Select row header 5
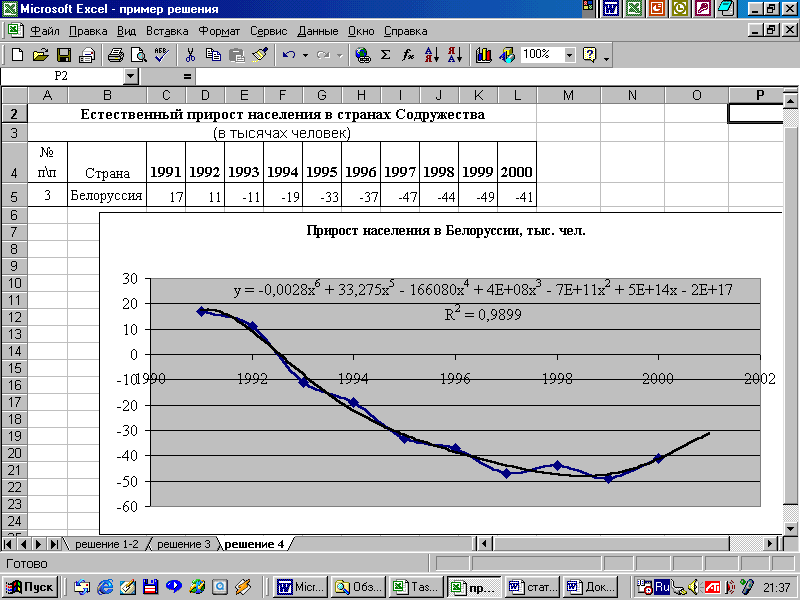Screen dimensions: 800x600 click(x=14, y=196)
